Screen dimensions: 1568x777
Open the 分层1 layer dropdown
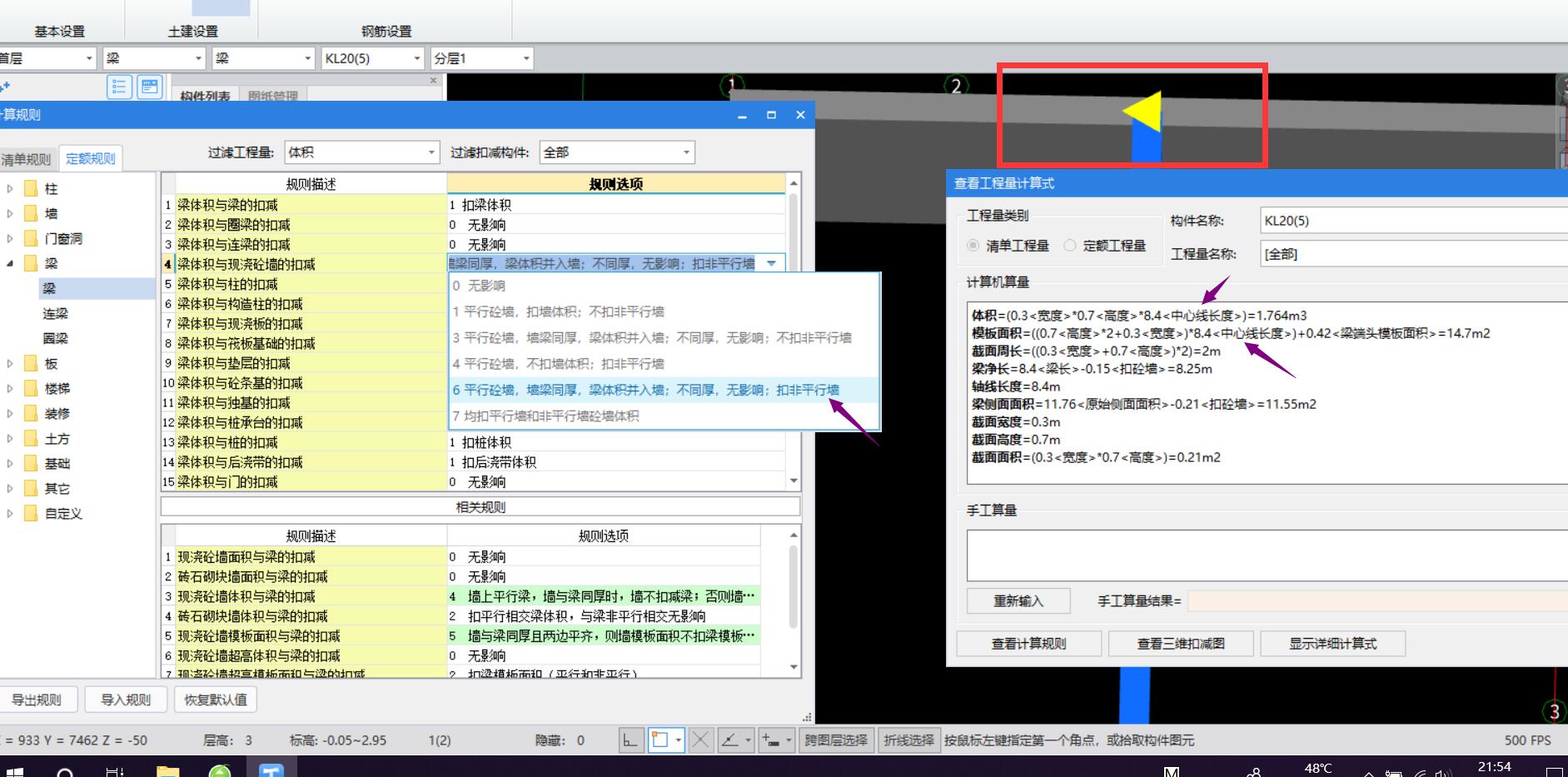(526, 58)
